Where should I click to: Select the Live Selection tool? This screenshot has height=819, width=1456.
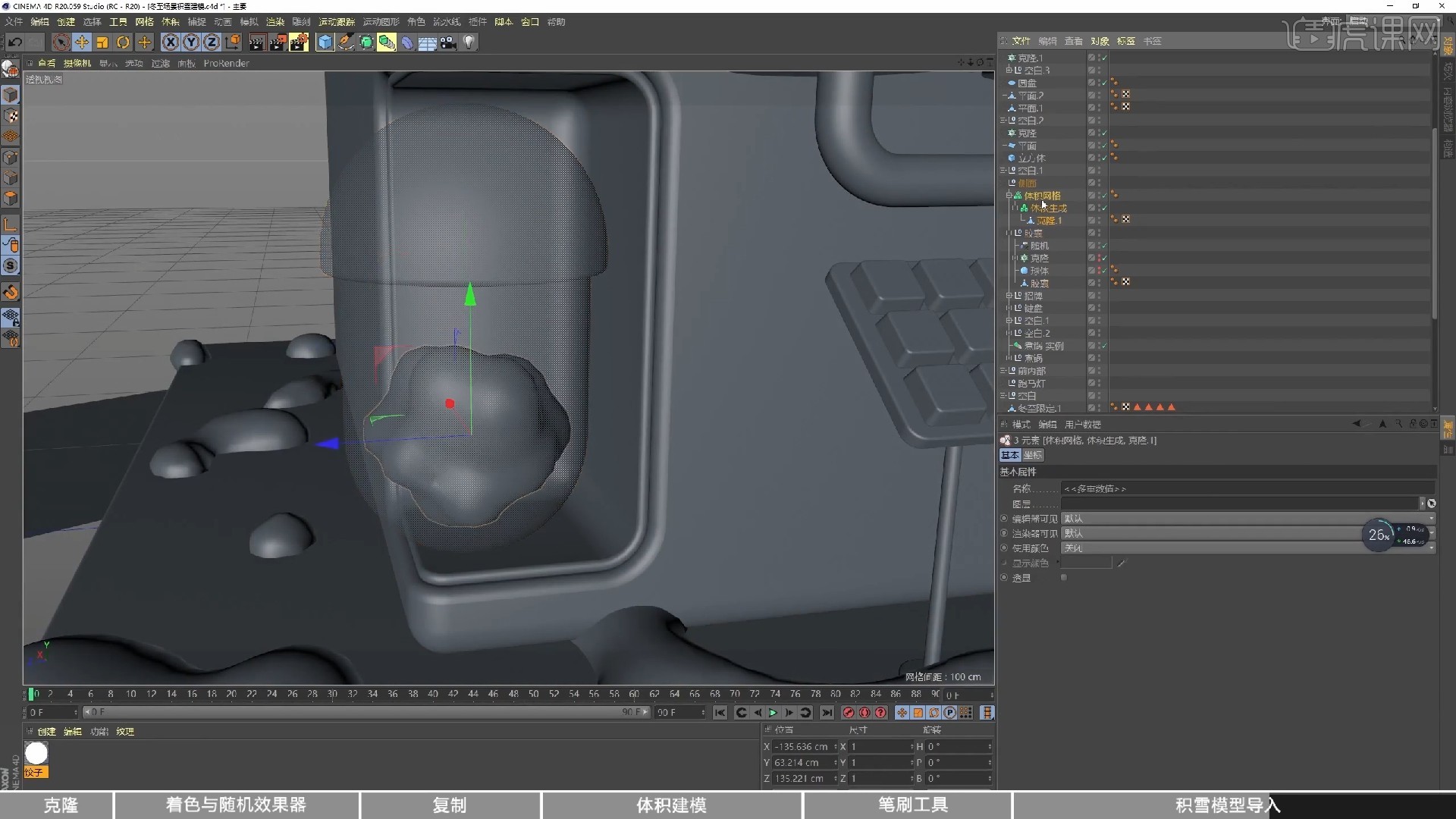pyautogui.click(x=61, y=42)
